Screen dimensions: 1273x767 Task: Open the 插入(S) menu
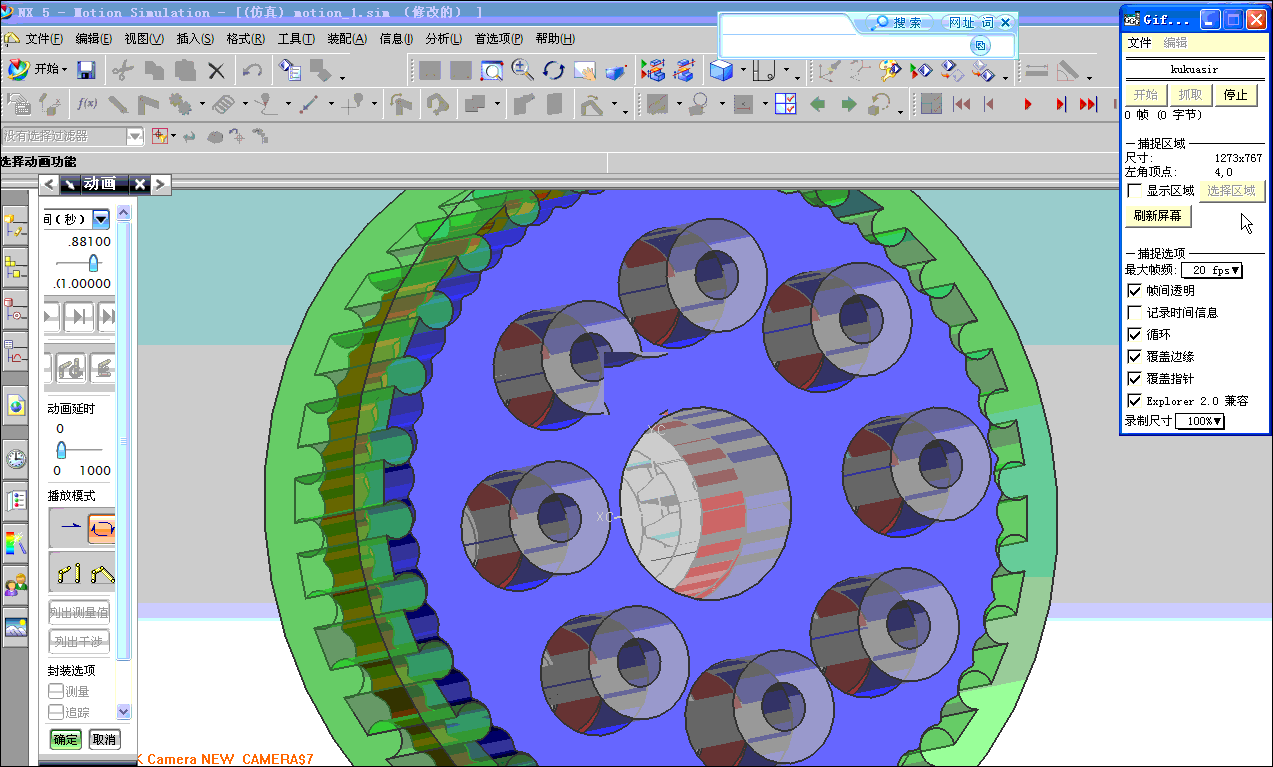click(195, 39)
